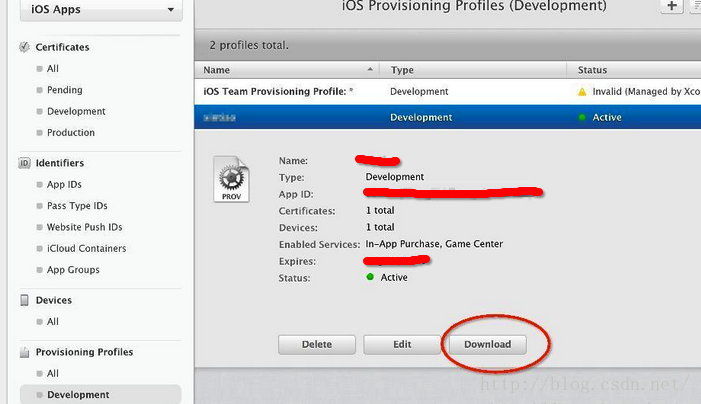
Task: Open Pending certificates
Action: [x=64, y=90]
